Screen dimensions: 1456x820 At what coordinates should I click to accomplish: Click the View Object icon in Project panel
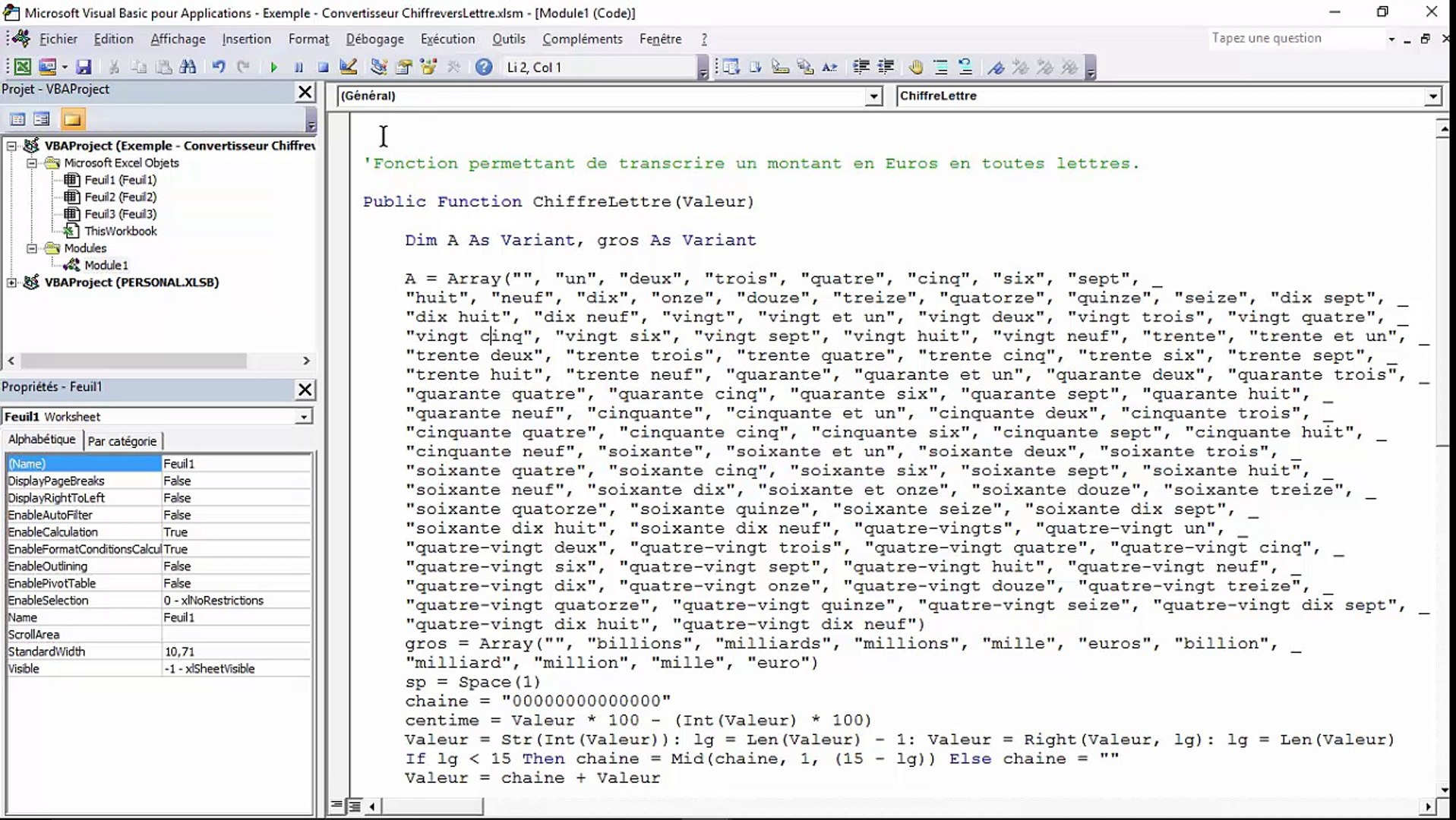[x=42, y=119]
